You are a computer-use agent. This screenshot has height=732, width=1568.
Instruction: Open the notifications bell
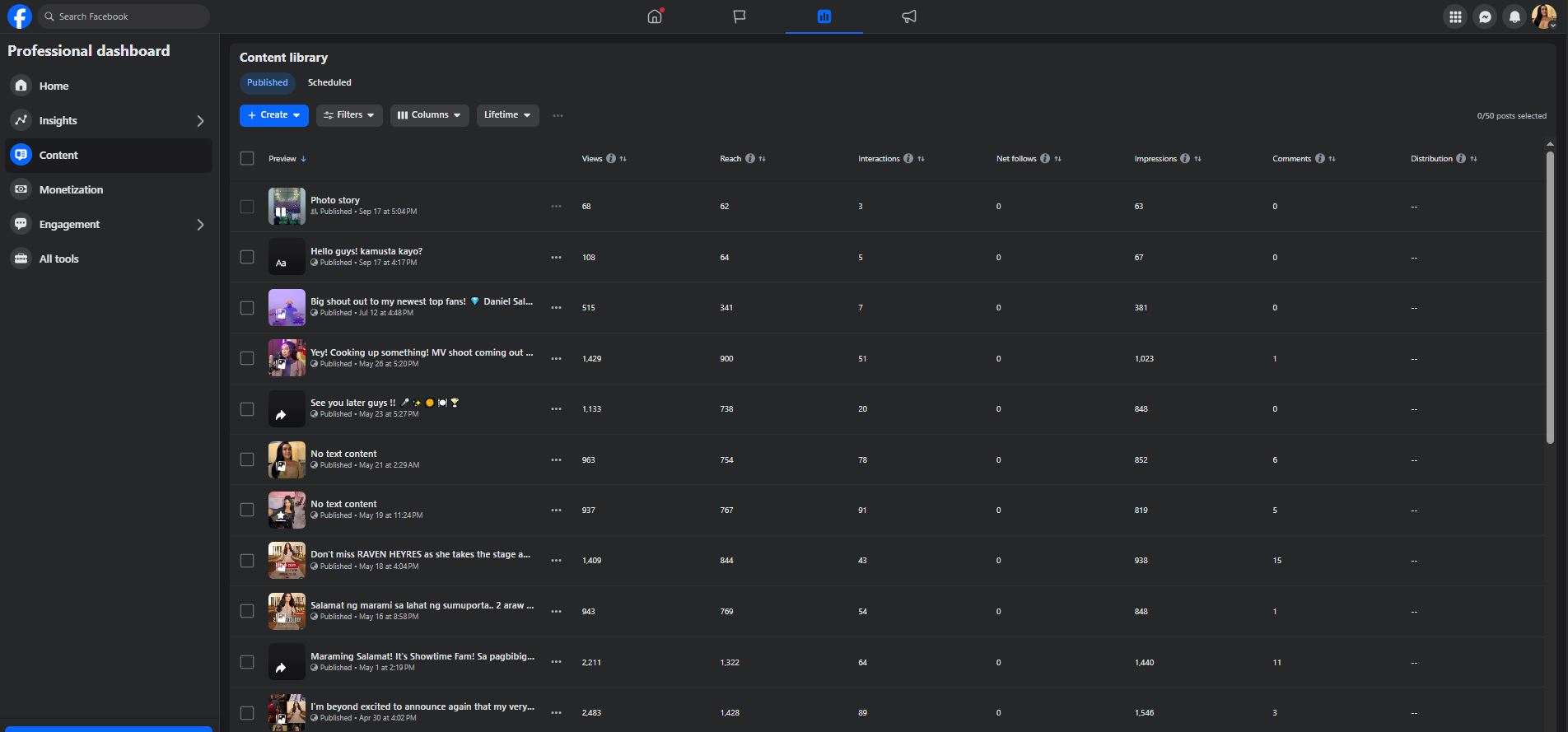click(1514, 16)
